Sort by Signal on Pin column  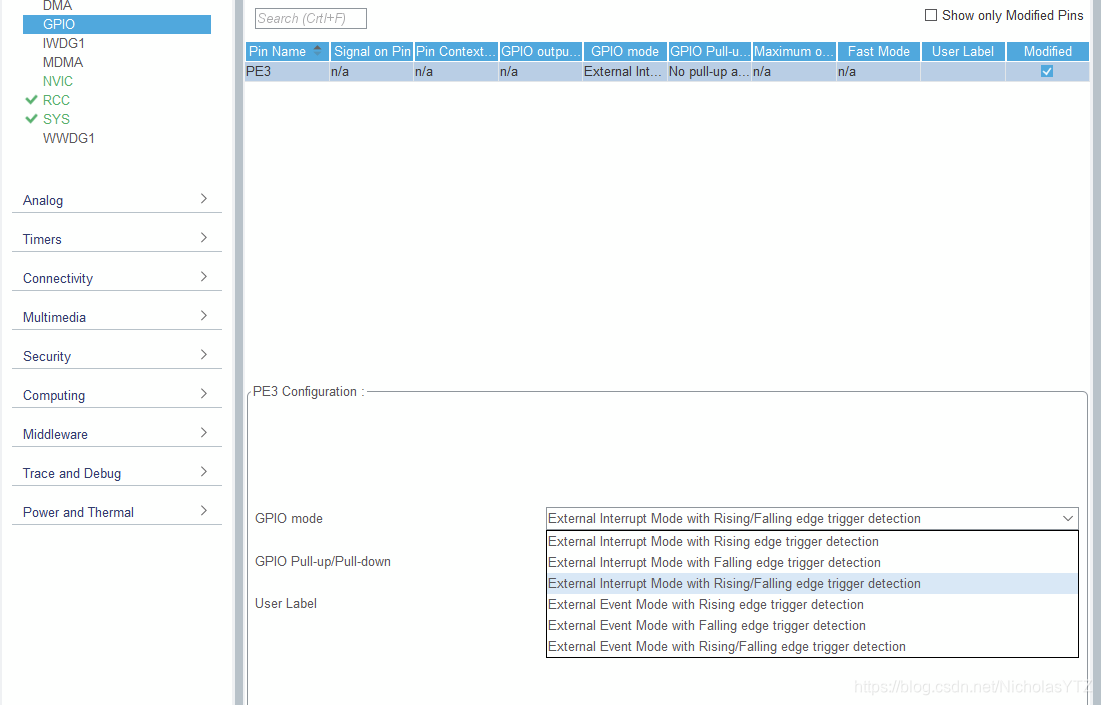372,51
